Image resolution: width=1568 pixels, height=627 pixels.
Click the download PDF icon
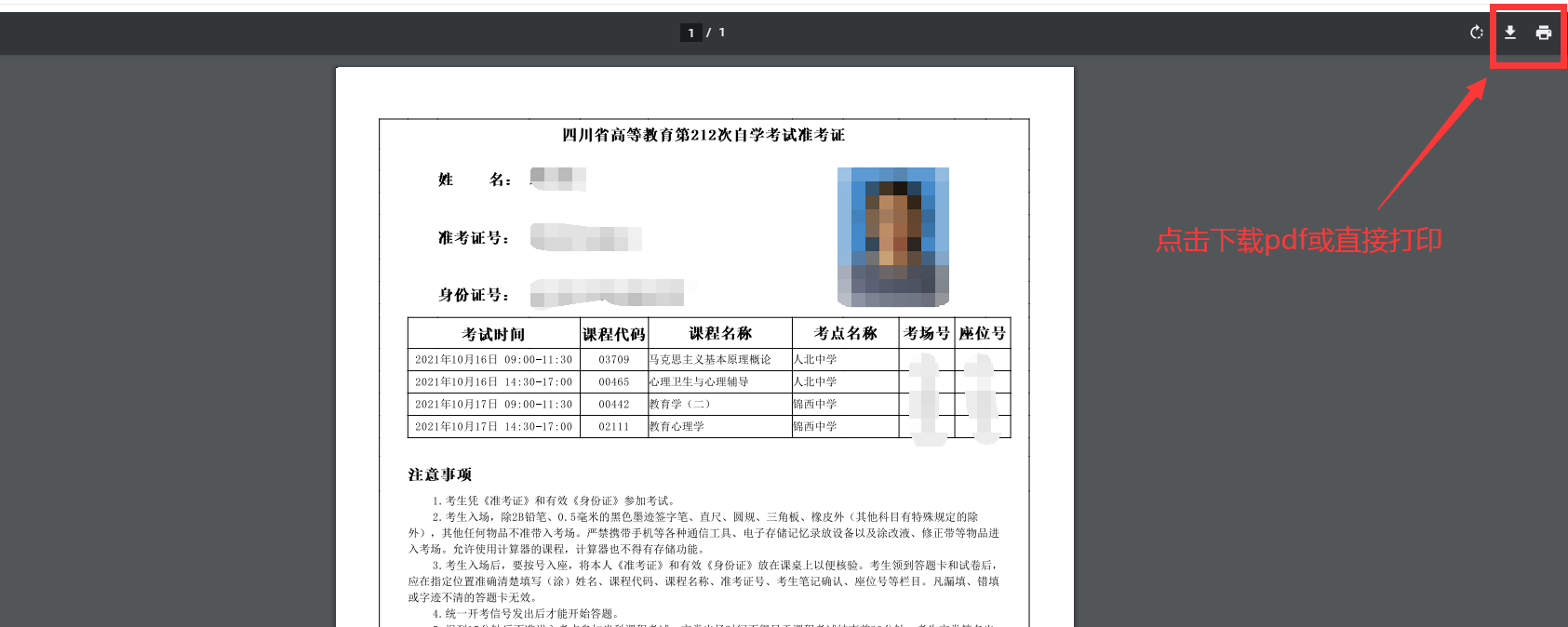[x=1510, y=33]
